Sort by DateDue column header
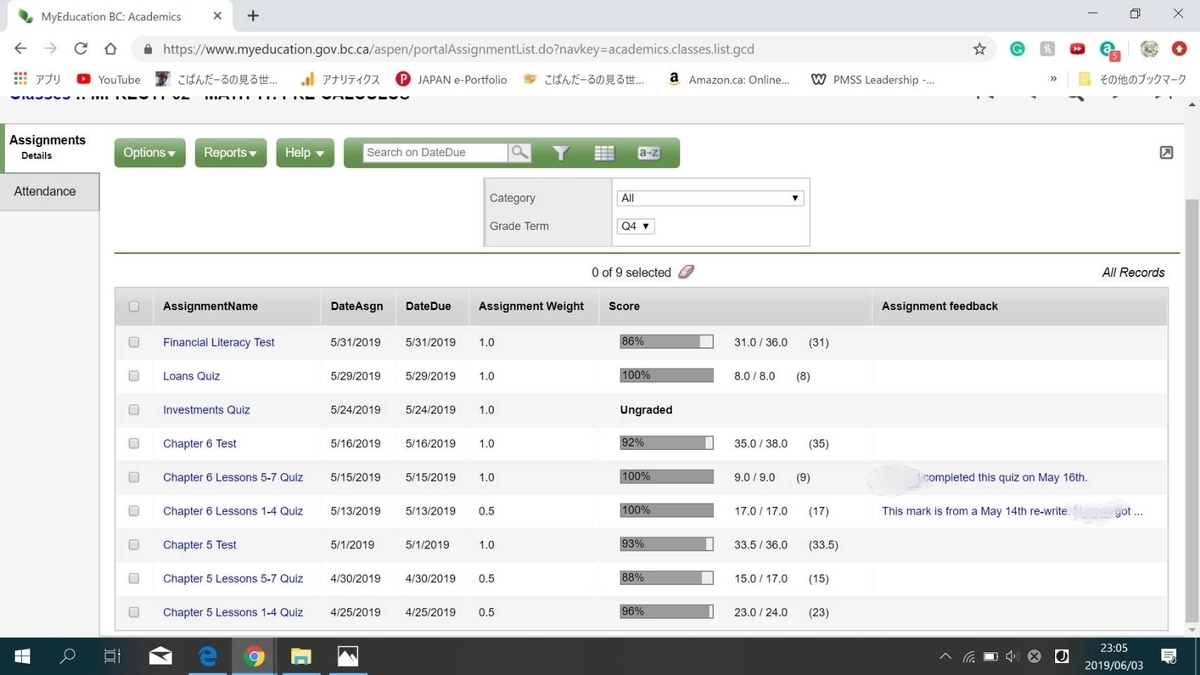The height and width of the screenshot is (675, 1200). coord(428,306)
